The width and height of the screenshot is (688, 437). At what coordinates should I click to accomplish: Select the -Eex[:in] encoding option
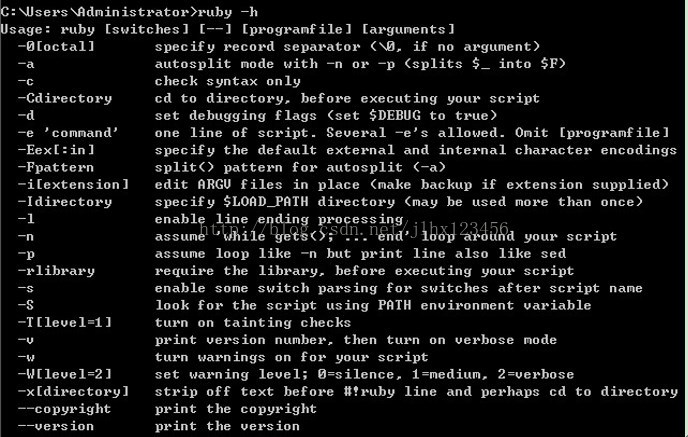[x=56, y=150]
